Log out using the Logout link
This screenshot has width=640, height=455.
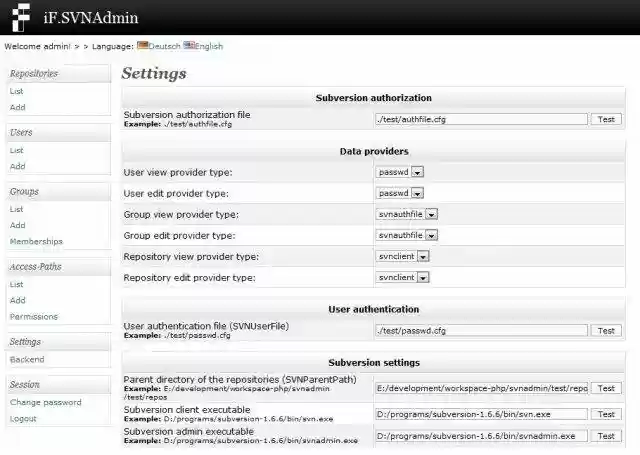[x=23, y=418]
